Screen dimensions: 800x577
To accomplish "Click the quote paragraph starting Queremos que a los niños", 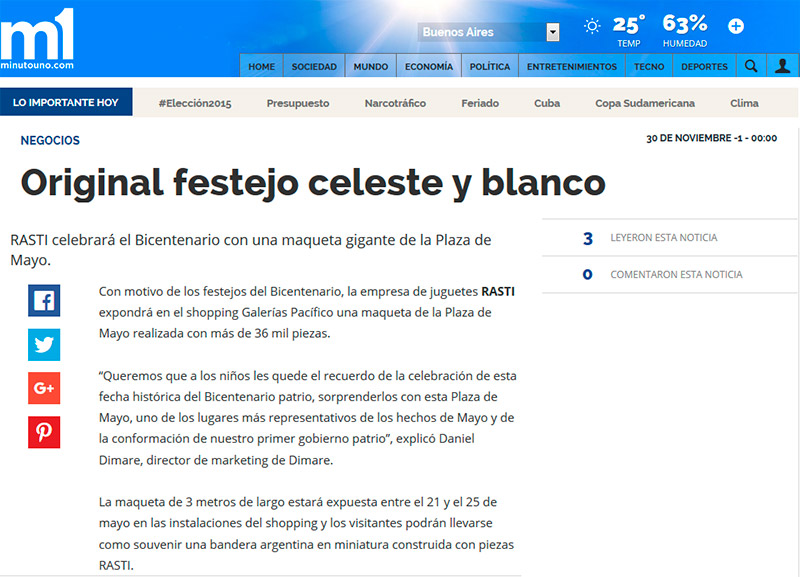I will pyautogui.click(x=308, y=418).
